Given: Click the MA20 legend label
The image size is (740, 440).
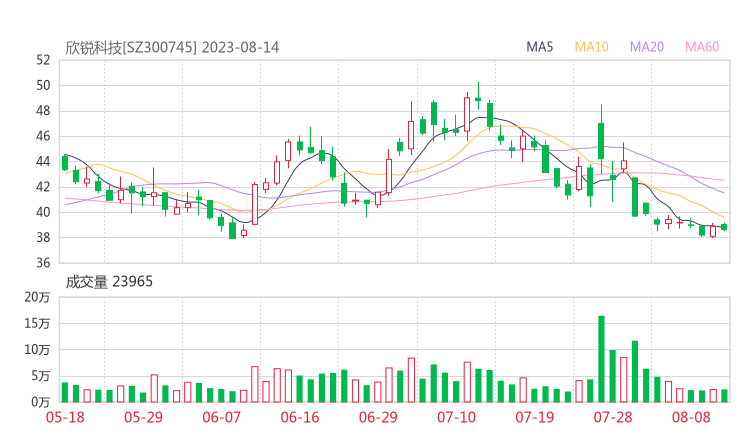Looking at the screenshot, I should [x=647, y=47].
